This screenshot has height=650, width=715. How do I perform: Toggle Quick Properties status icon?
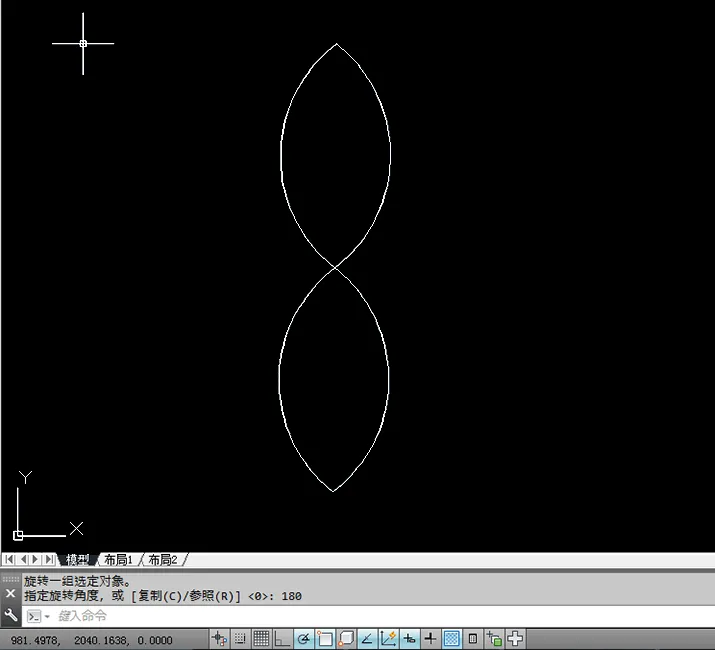(x=473, y=639)
